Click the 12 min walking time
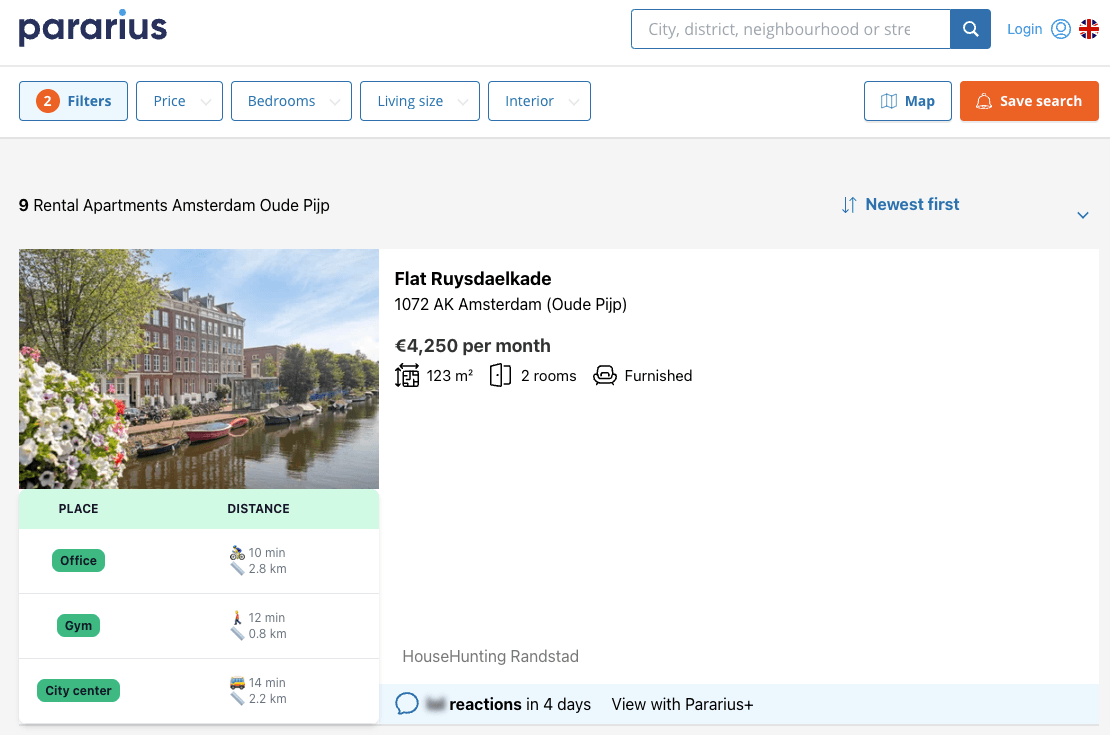1110x735 pixels. point(267,617)
